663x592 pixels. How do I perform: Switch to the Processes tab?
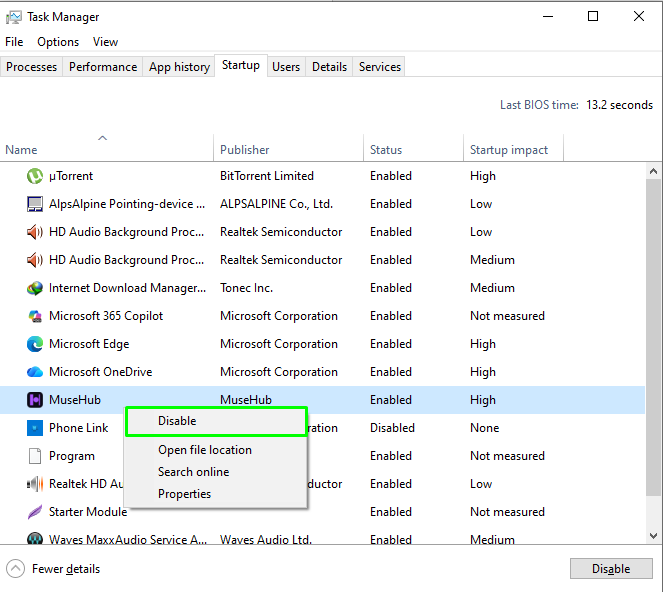click(x=31, y=67)
